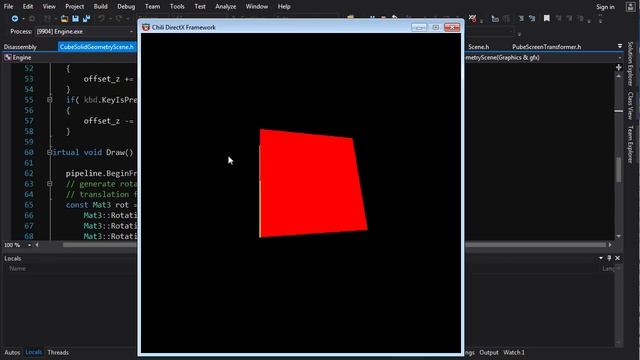Click the code 'offset_z +=' on line 53

(109, 79)
